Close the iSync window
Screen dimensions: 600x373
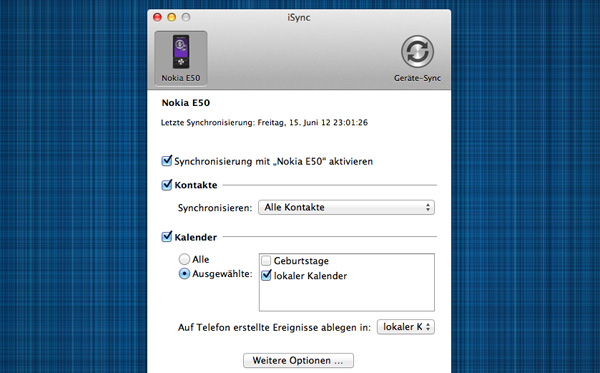pyautogui.click(x=157, y=17)
